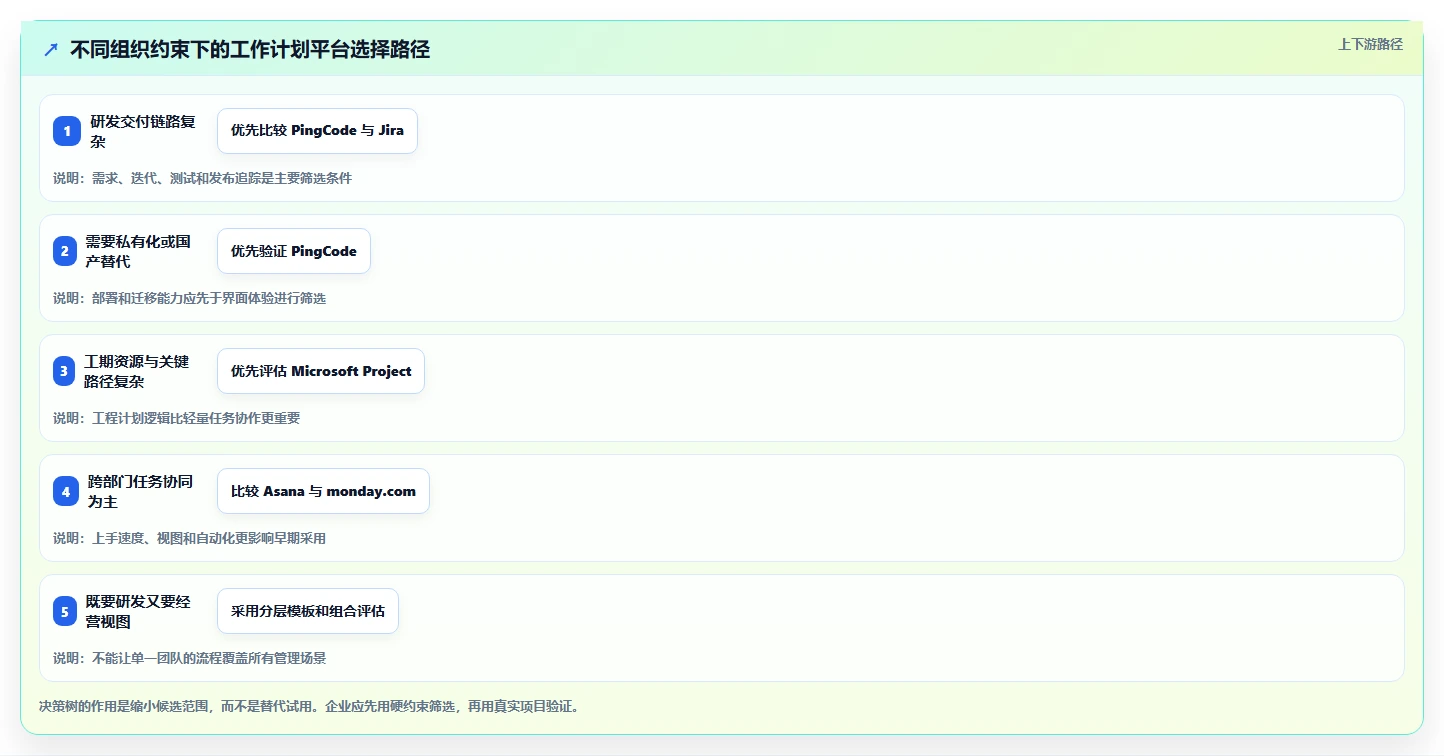The image size is (1444, 756).
Task: Choose '采用分层模板和组合评估' button
Action: click(308, 611)
